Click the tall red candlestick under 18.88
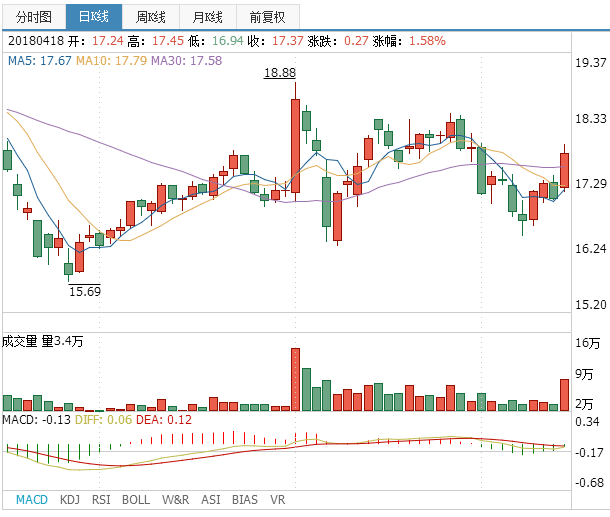 [x=296, y=146]
